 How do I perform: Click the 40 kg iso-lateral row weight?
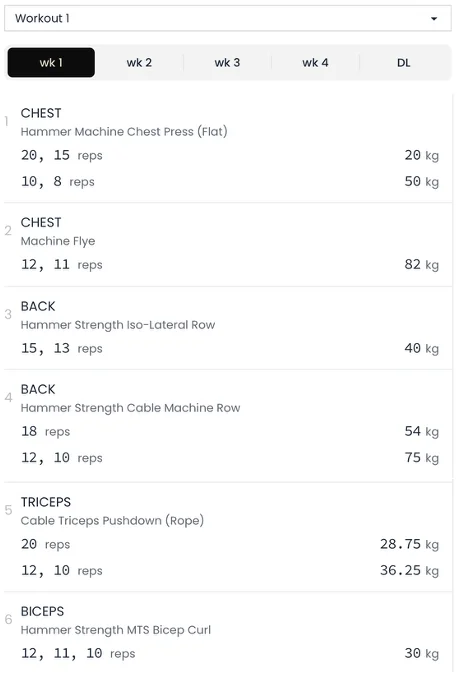tap(422, 349)
